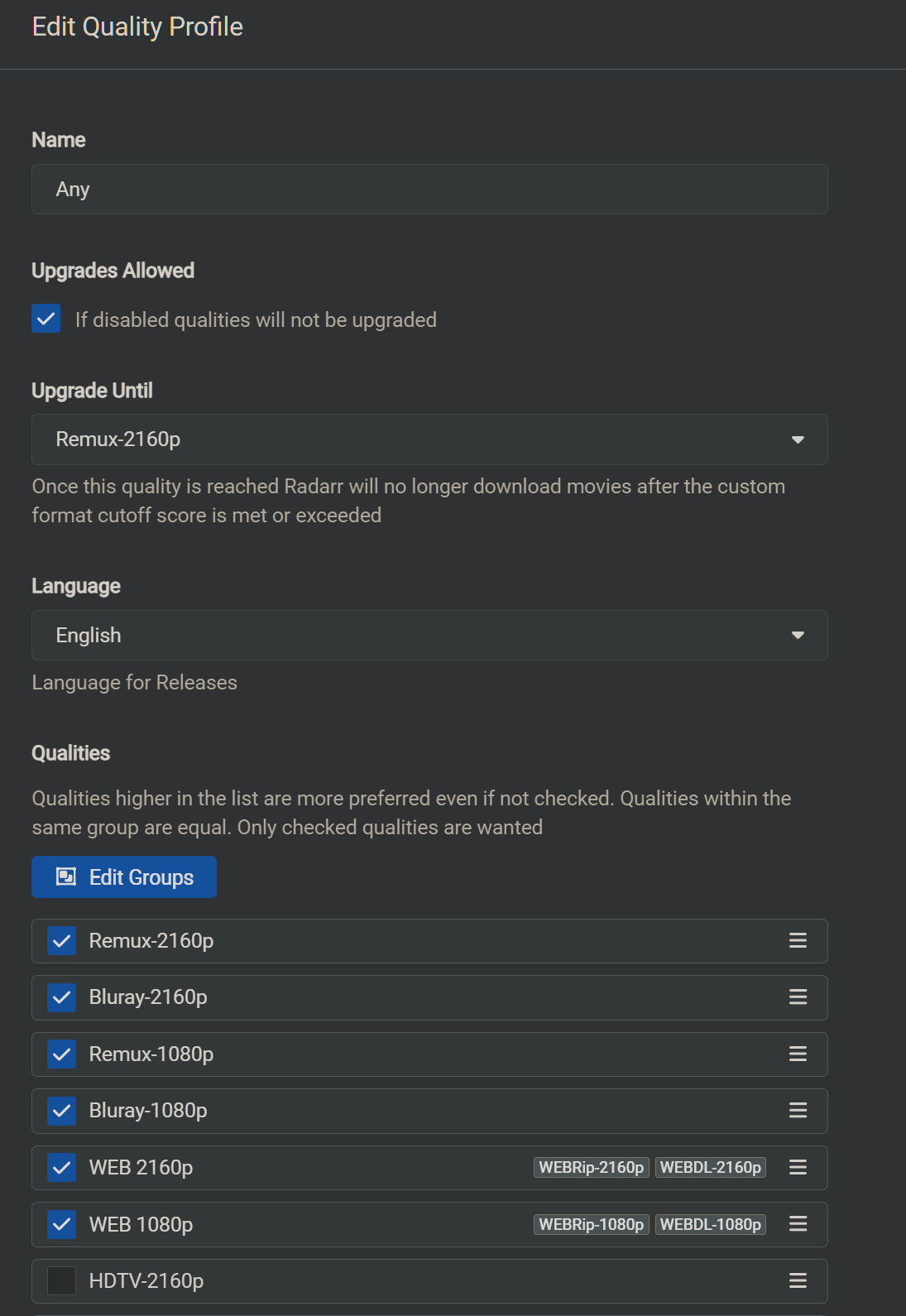The width and height of the screenshot is (906, 1316).
Task: Uncheck the Bluray-1080p quality
Action: (x=62, y=1111)
